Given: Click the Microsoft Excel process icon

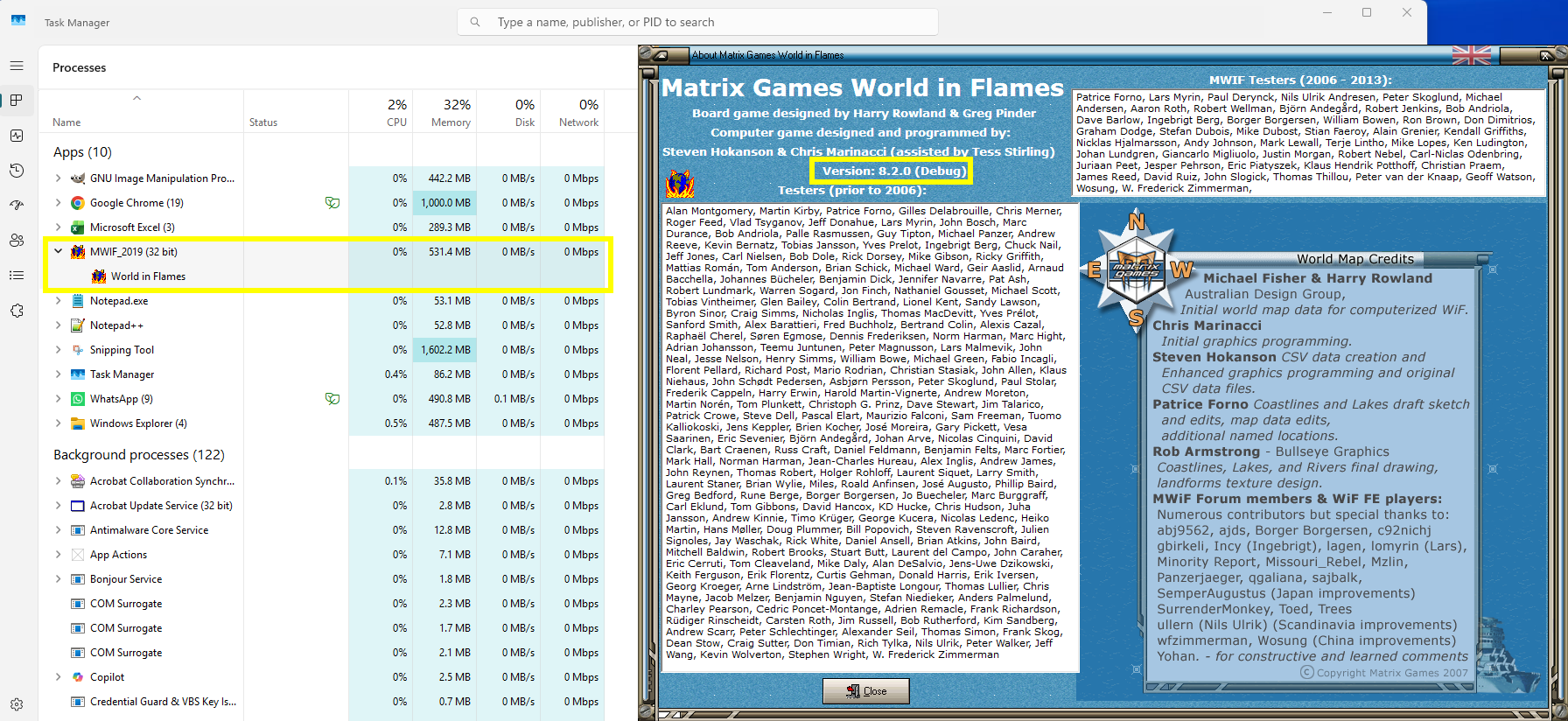Looking at the screenshot, I should [x=77, y=227].
